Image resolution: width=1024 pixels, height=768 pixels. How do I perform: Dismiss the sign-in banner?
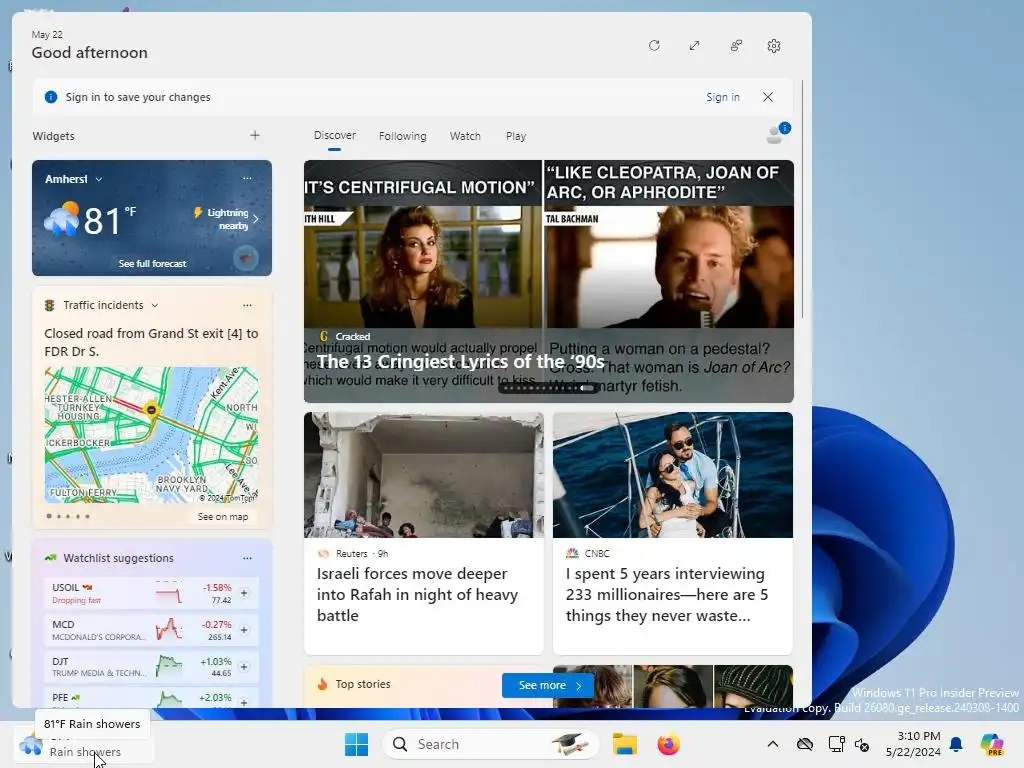click(768, 97)
